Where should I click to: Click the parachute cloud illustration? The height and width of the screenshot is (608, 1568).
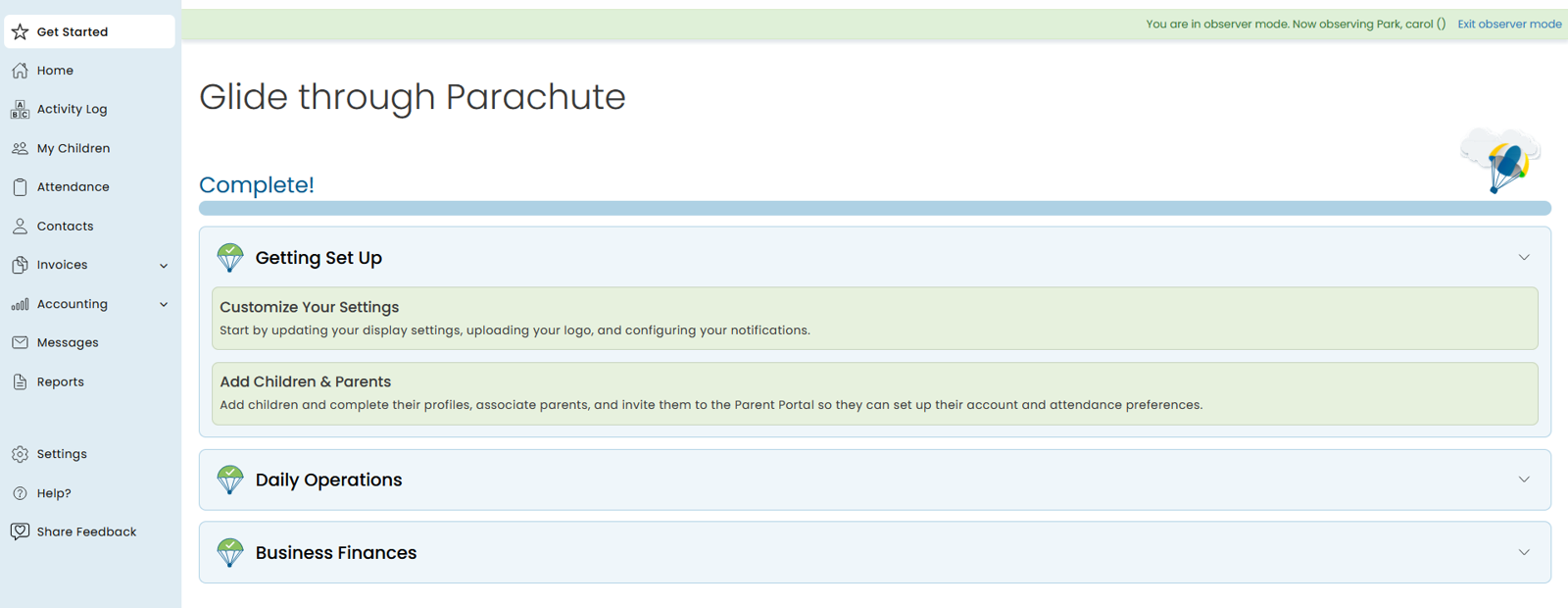(1501, 160)
